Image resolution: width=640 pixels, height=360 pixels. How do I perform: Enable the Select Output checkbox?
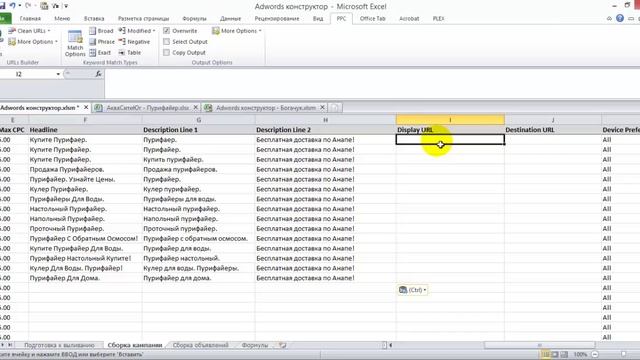pyautogui.click(x=167, y=42)
